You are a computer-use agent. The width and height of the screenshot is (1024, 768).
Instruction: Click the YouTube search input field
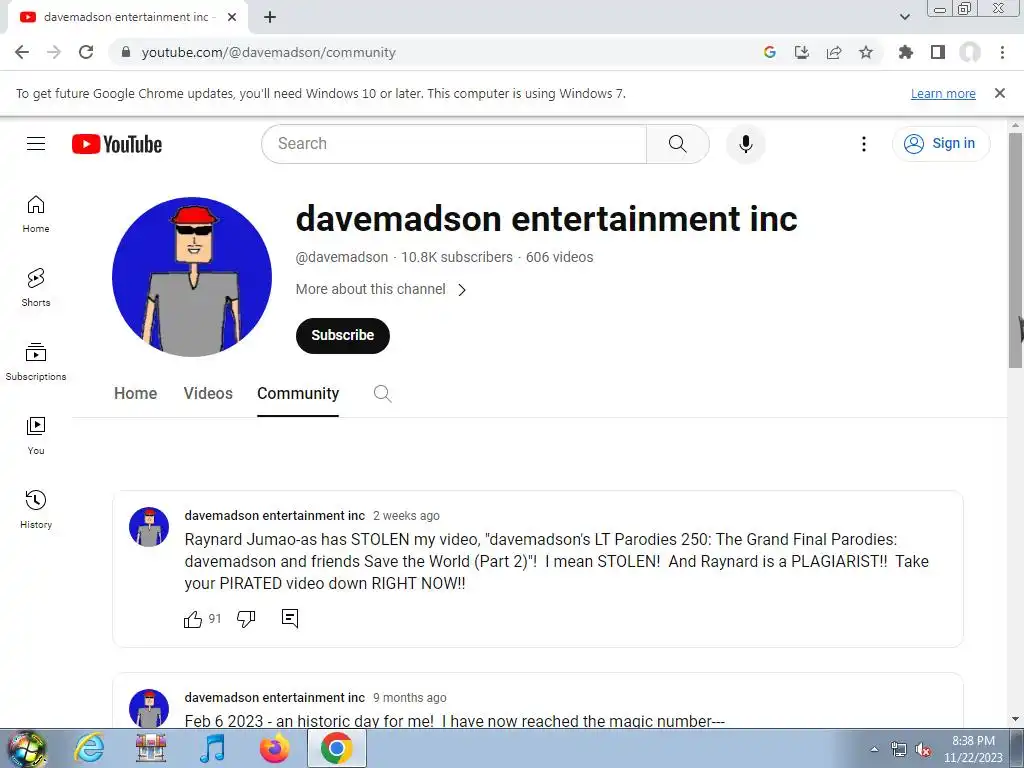(x=454, y=144)
